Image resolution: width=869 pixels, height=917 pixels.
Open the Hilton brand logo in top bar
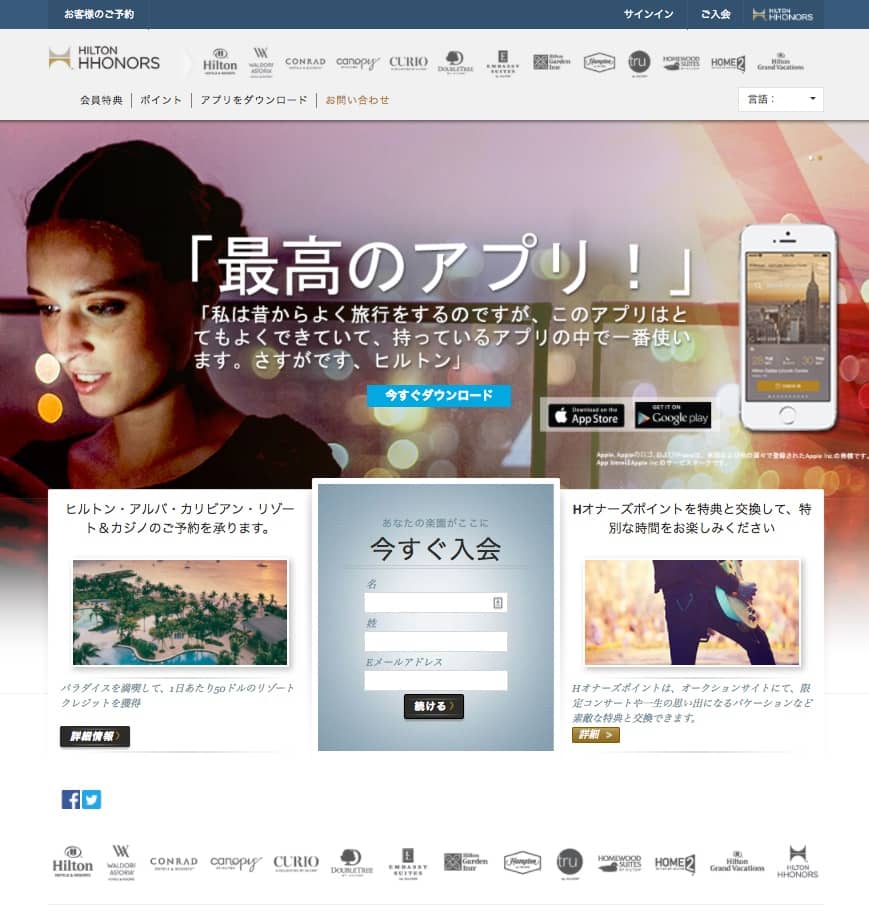click(x=220, y=62)
